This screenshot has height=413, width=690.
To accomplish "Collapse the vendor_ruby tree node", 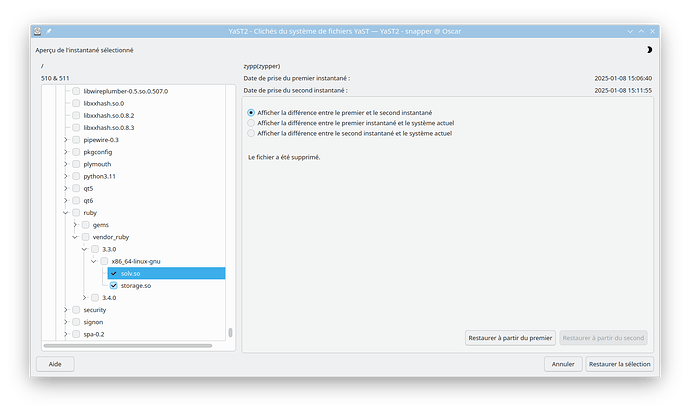I will pyautogui.click(x=75, y=237).
